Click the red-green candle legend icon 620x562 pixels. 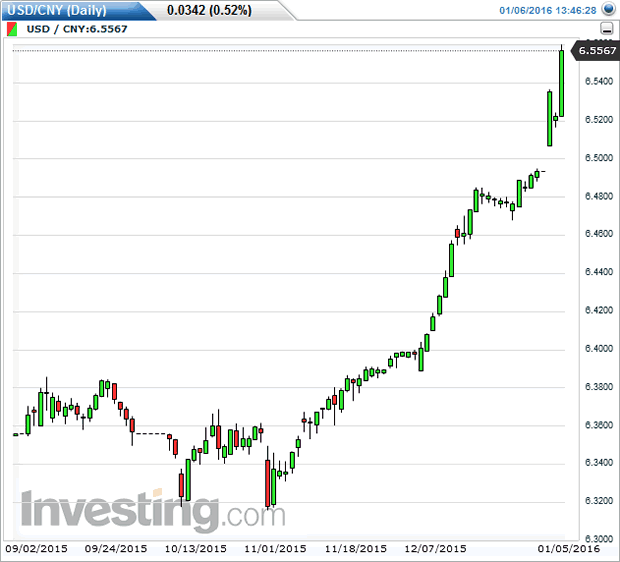click(x=12, y=29)
